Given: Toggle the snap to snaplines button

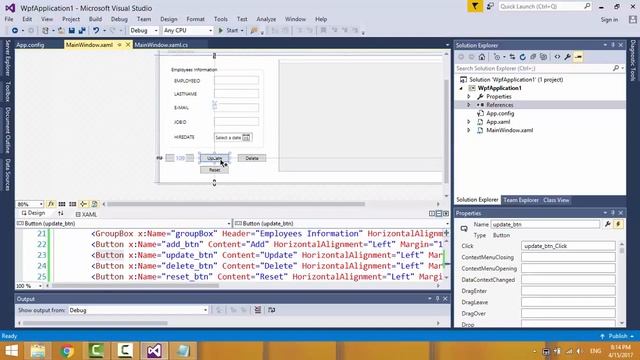Looking at the screenshot, I should coord(84,204).
